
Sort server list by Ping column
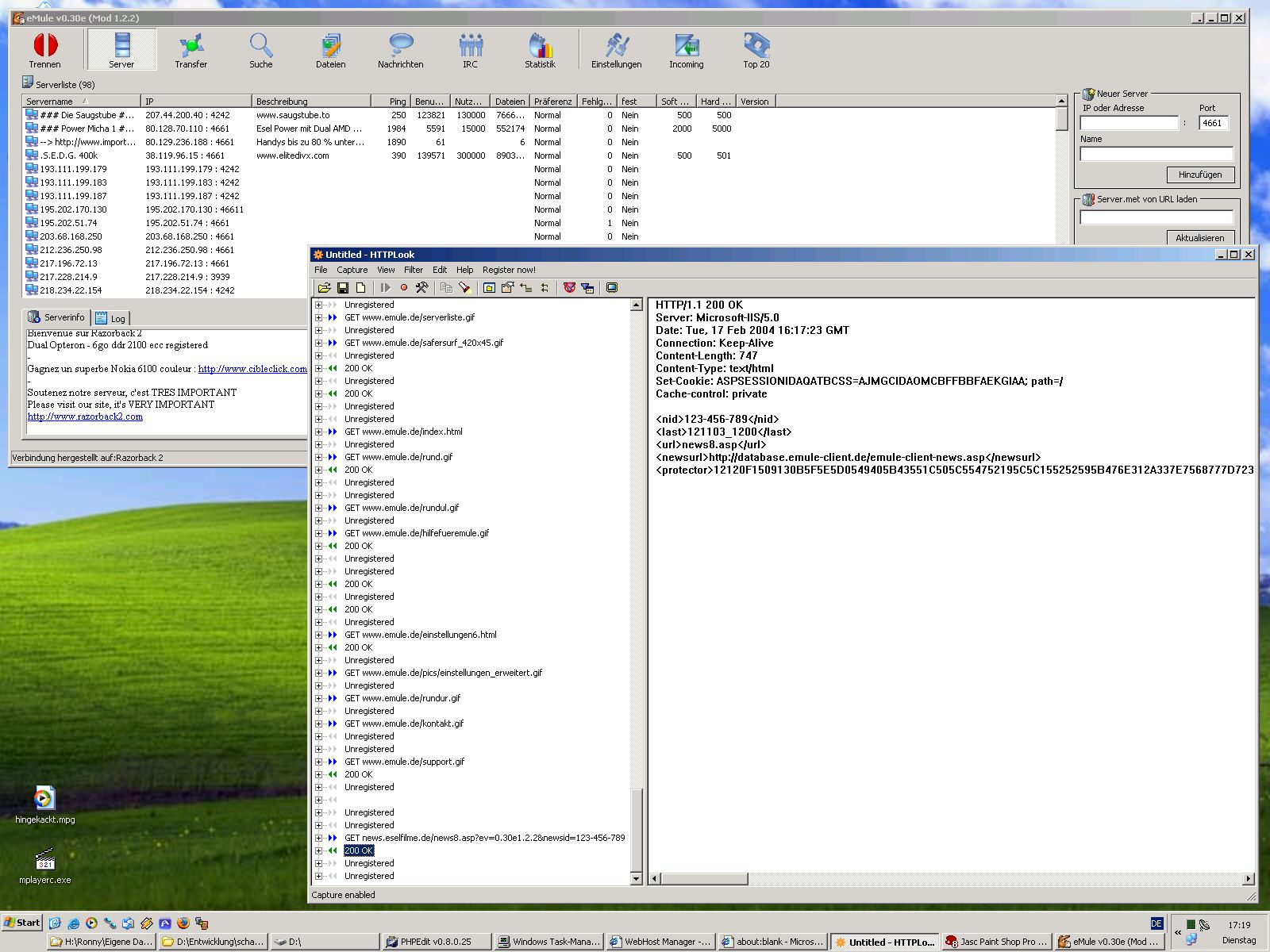pyautogui.click(x=391, y=102)
